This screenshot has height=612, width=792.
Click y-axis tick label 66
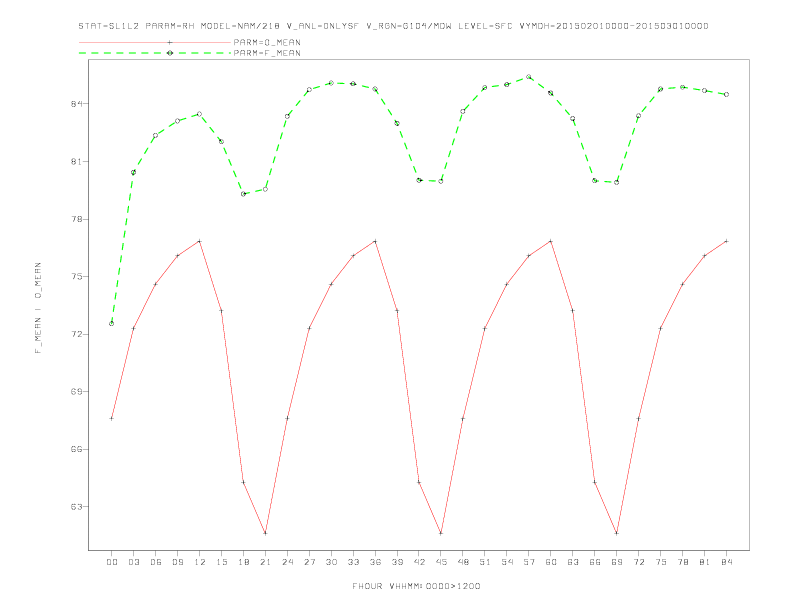[76, 449]
